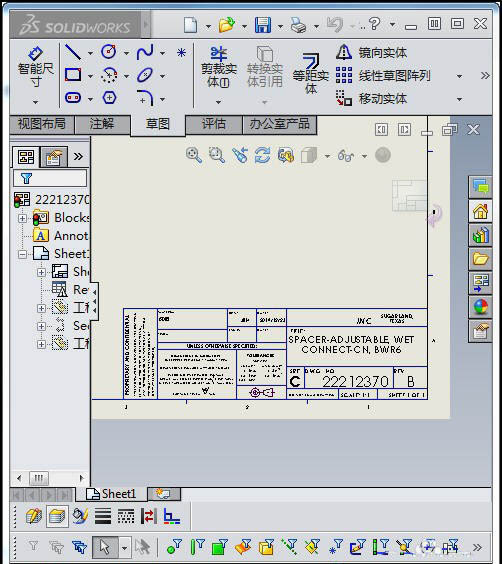This screenshot has width=502, height=564.
Task: Toggle the selection arrow tool
Action: click(x=105, y=547)
